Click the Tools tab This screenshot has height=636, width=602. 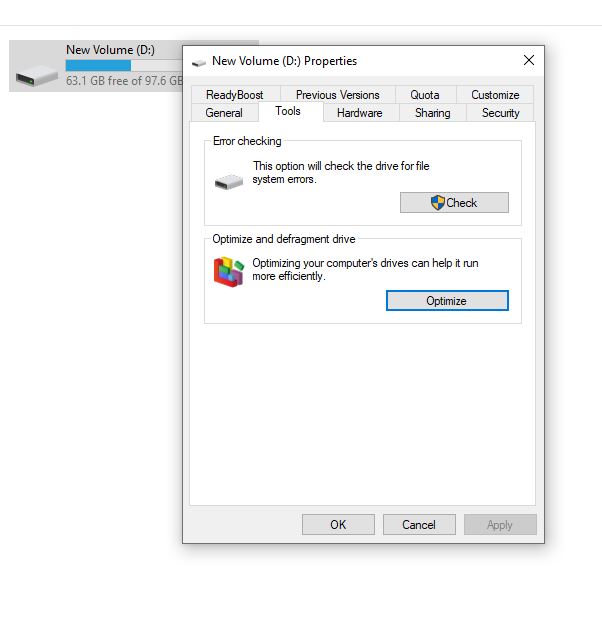(x=288, y=111)
